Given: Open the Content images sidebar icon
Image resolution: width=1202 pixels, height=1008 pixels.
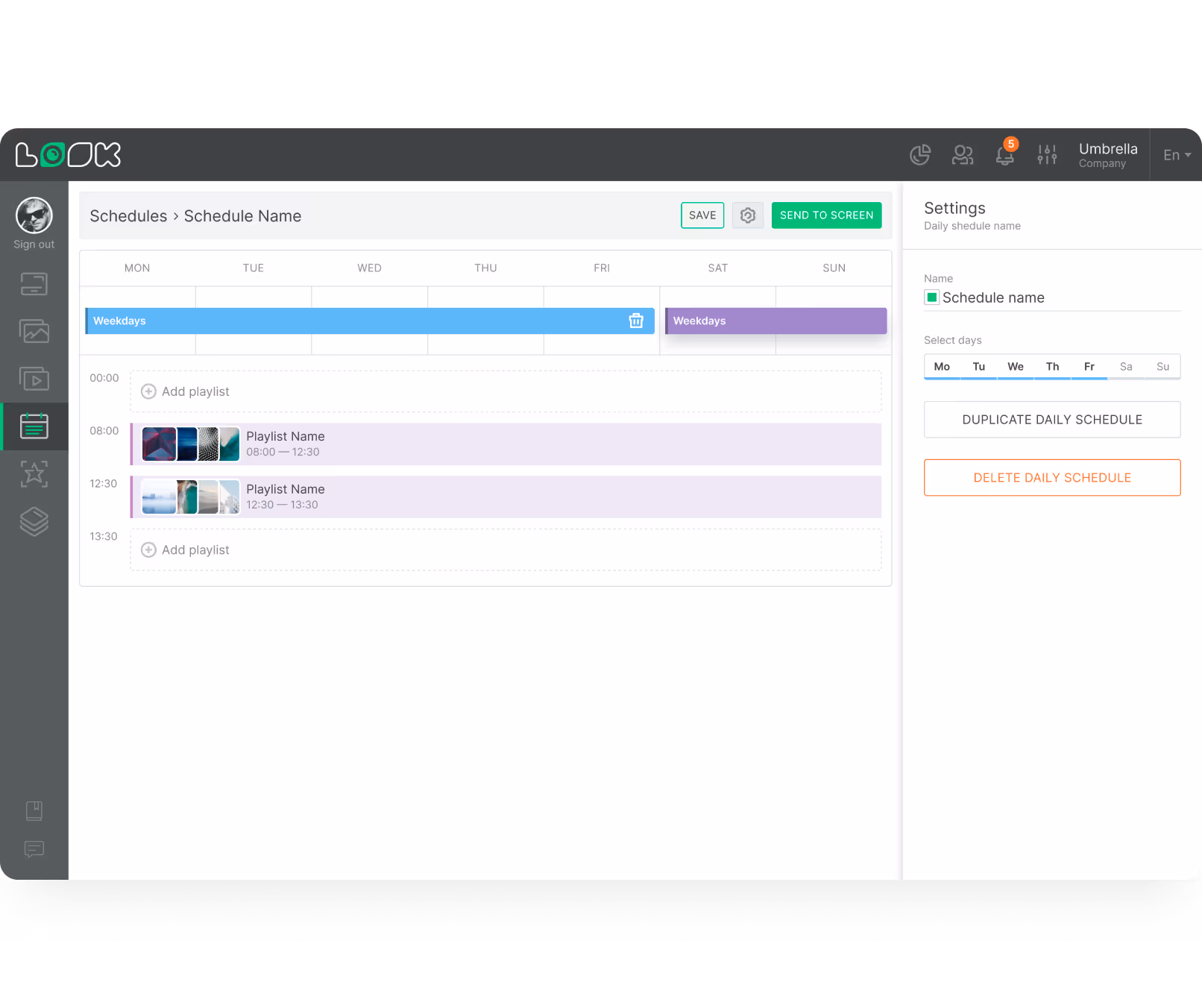Looking at the screenshot, I should (34, 331).
